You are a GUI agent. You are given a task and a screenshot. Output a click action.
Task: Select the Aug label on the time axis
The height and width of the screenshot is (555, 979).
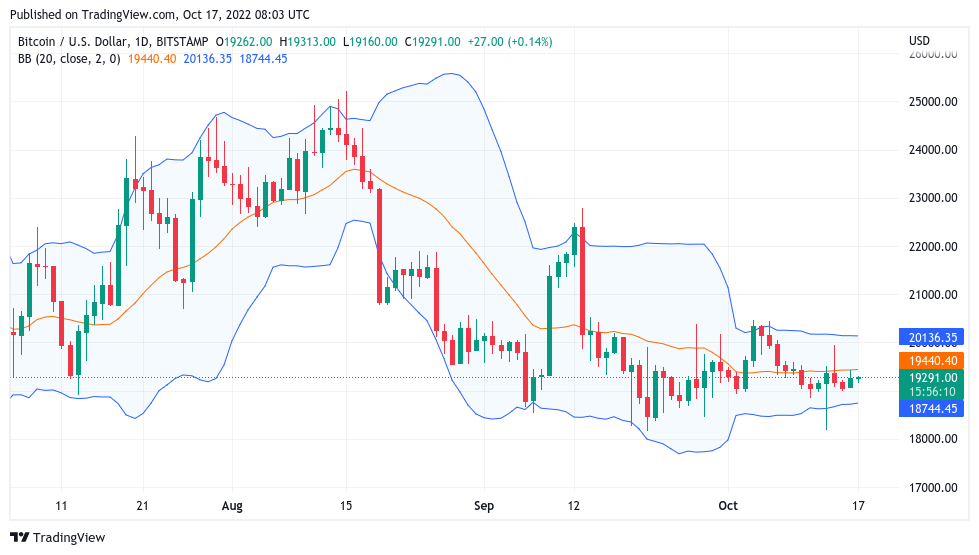[233, 506]
